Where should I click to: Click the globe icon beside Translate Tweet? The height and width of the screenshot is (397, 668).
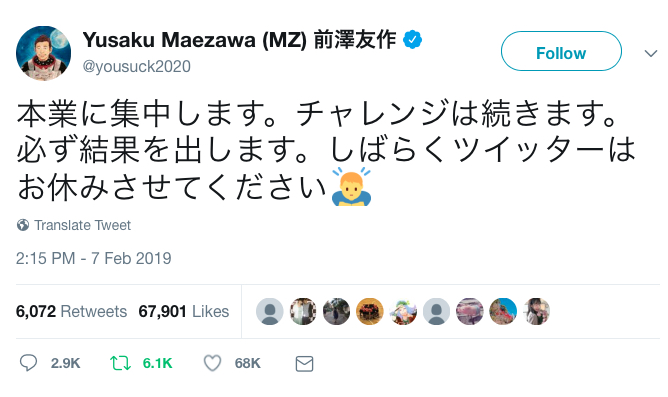(x=23, y=225)
